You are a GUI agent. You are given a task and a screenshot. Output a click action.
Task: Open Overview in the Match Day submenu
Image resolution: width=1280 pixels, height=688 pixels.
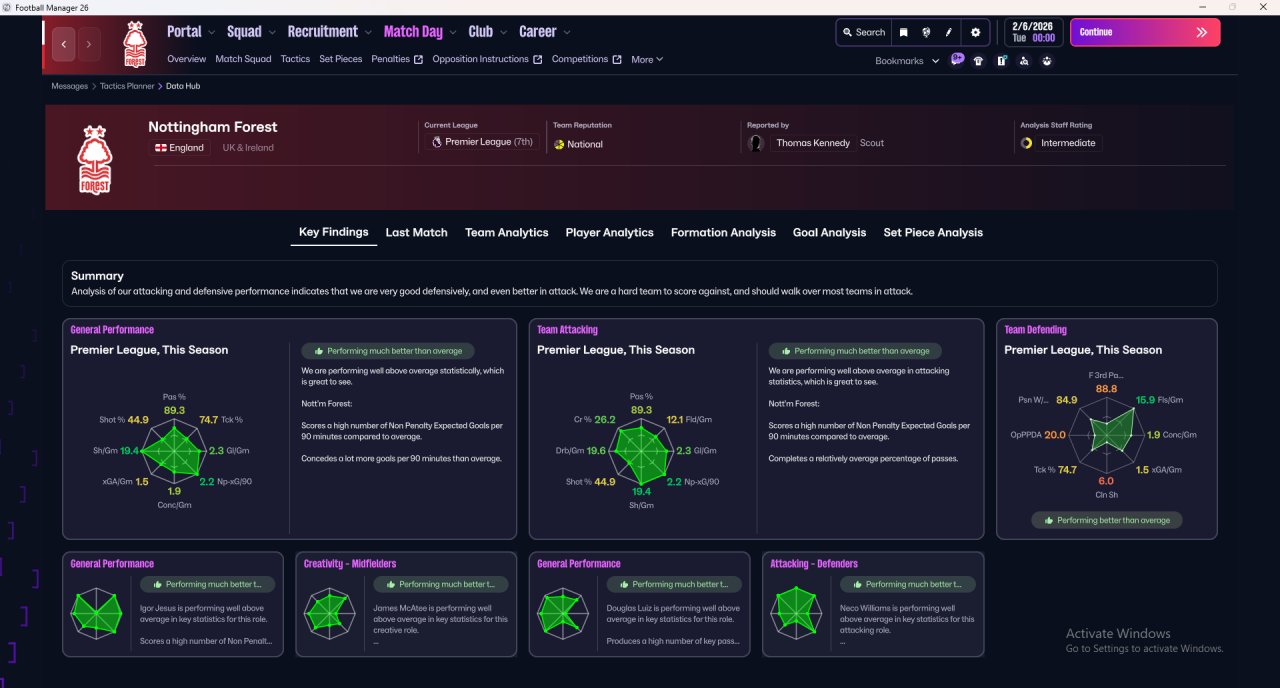tap(187, 59)
